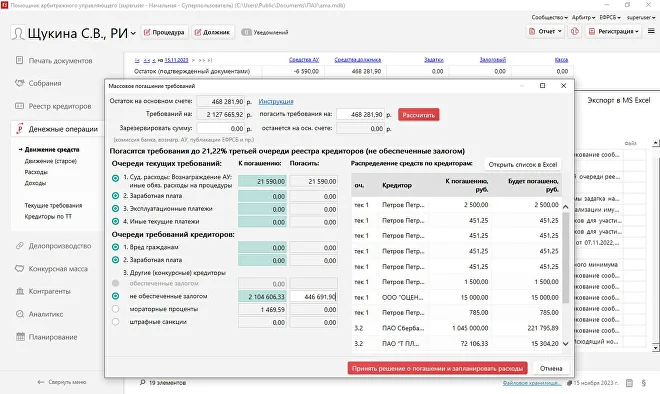Open the Инструкция link
660x394 pixels.
tap(276, 101)
